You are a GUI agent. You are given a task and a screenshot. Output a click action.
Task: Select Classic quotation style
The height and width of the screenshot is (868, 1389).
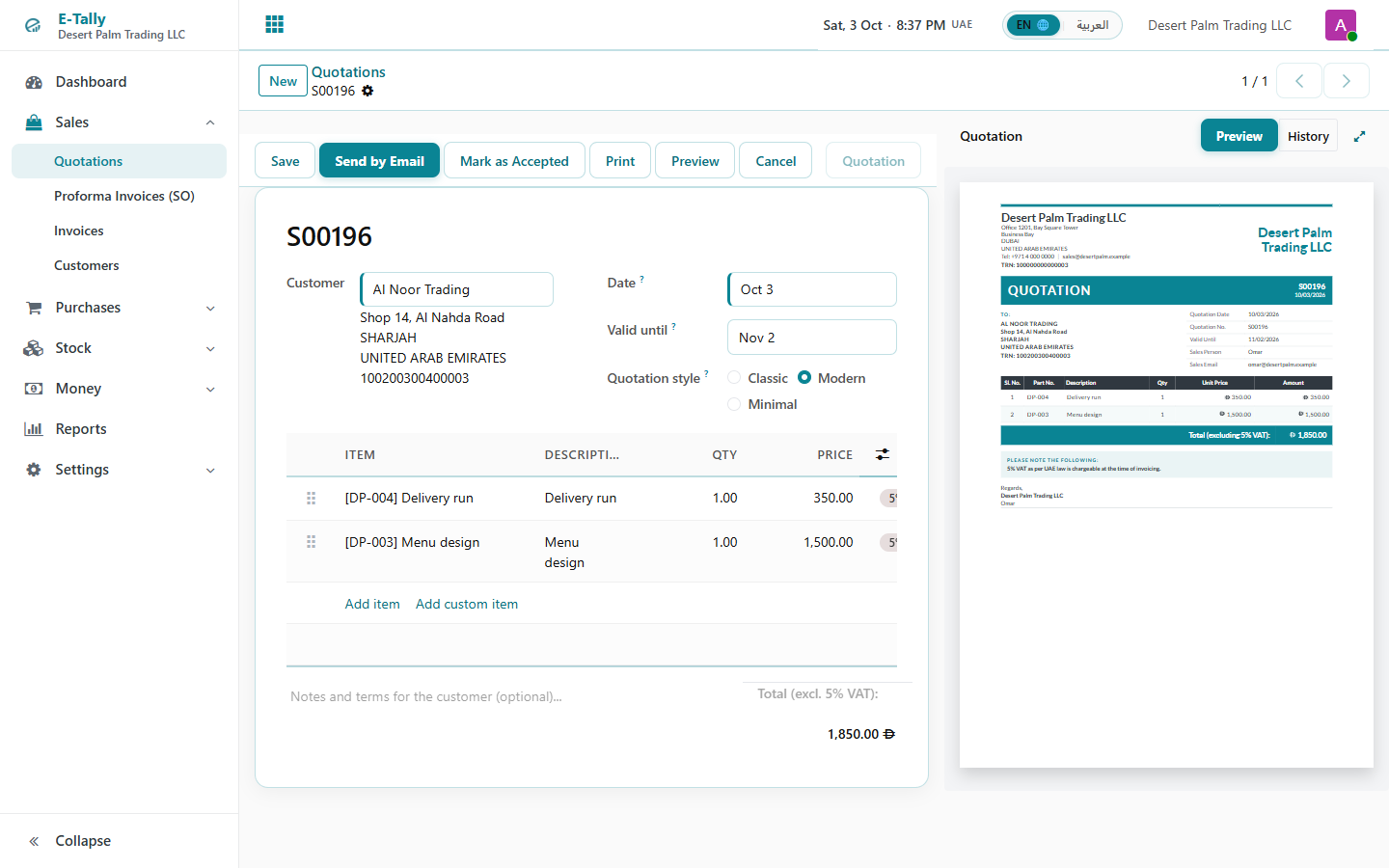click(x=734, y=378)
